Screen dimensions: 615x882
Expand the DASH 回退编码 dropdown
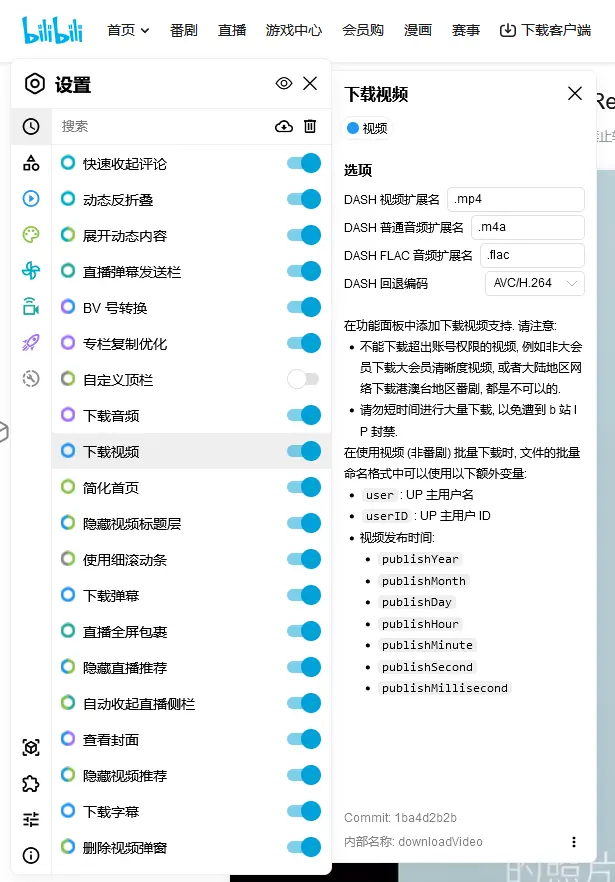coord(535,283)
